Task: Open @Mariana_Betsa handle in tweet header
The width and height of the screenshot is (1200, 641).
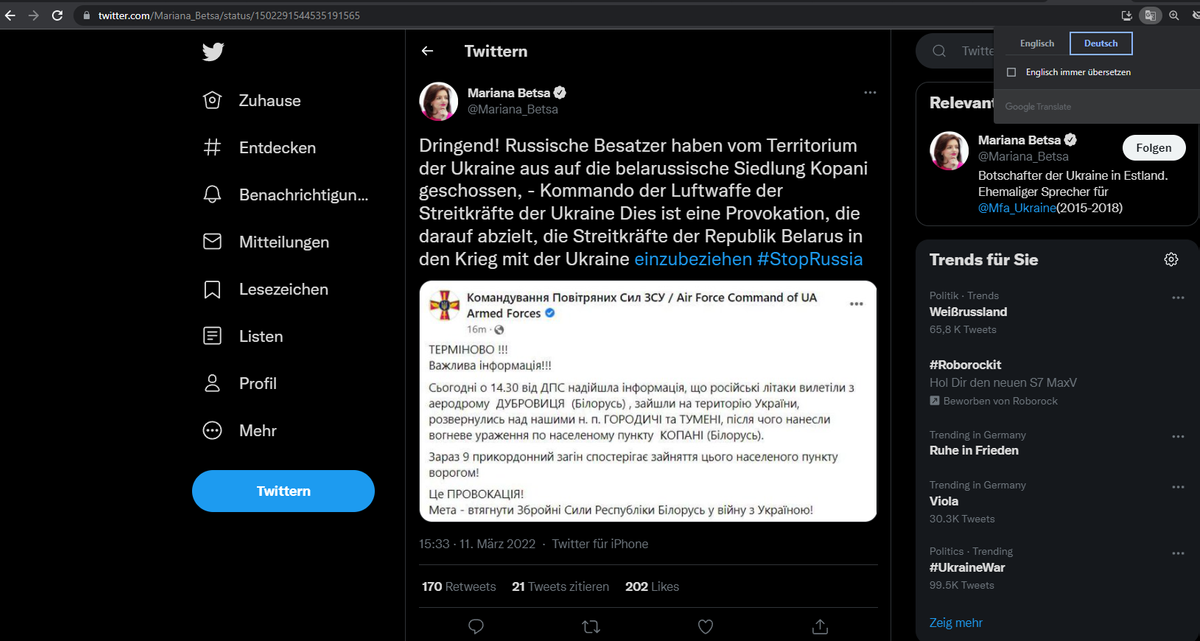Action: [512, 110]
